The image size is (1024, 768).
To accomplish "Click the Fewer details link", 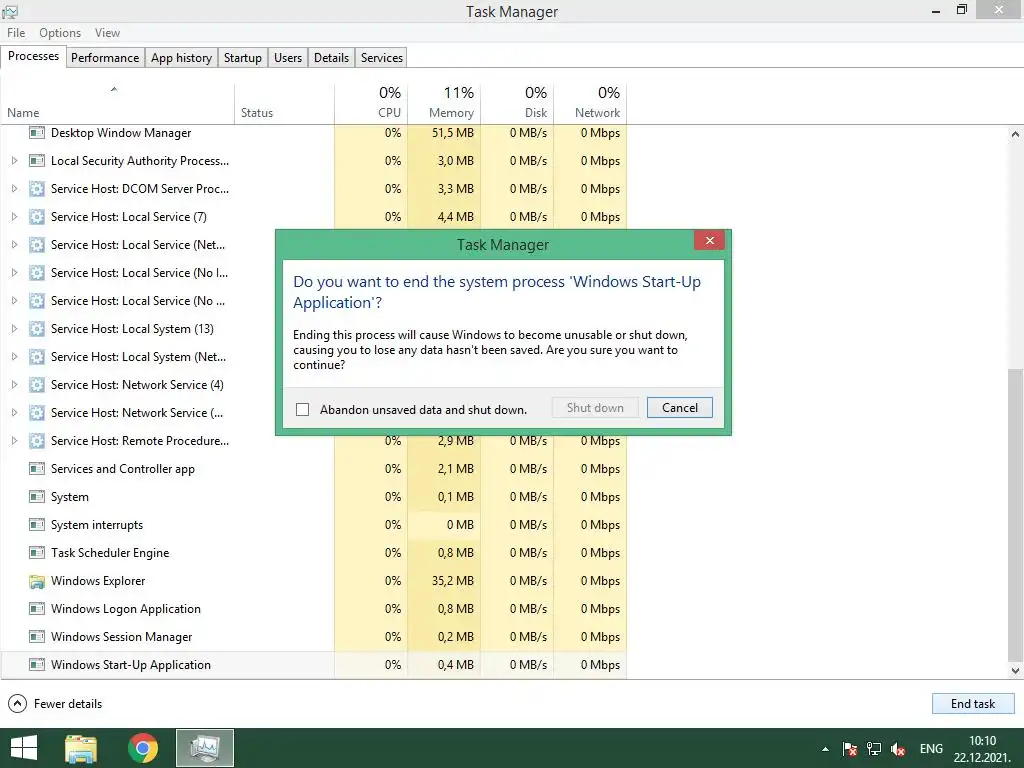I will click(x=68, y=703).
